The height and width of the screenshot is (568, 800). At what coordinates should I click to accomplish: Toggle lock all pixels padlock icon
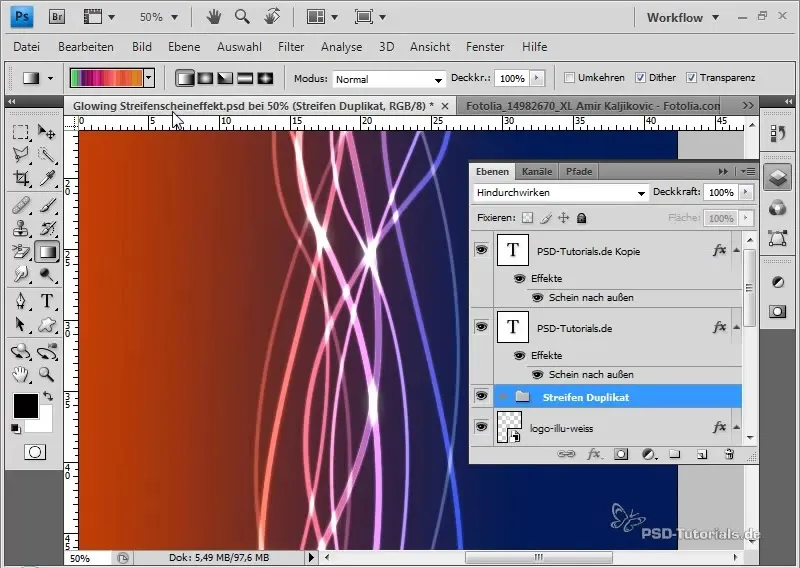581,218
